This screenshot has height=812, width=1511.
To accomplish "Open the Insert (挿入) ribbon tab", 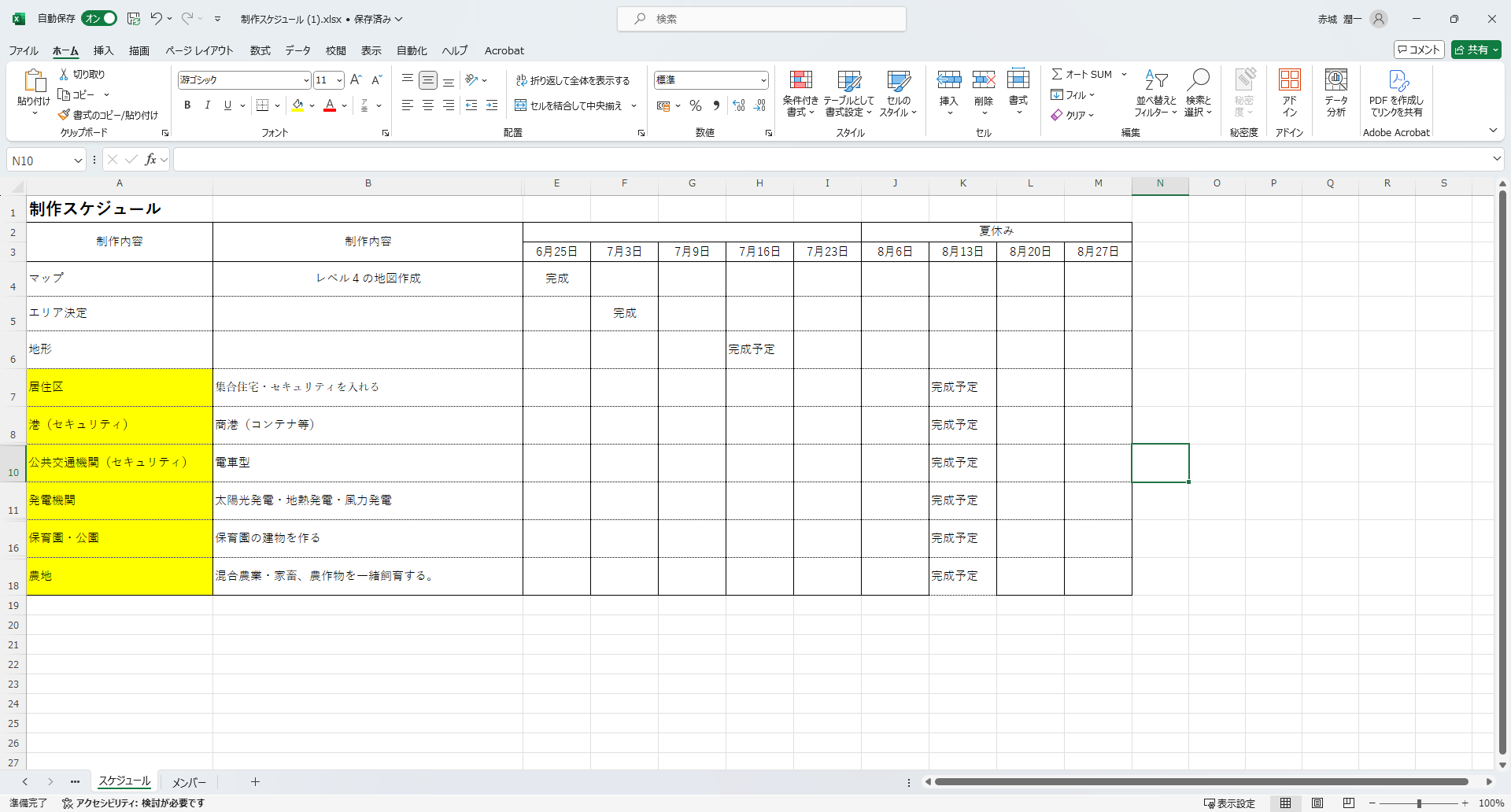I will coord(104,50).
